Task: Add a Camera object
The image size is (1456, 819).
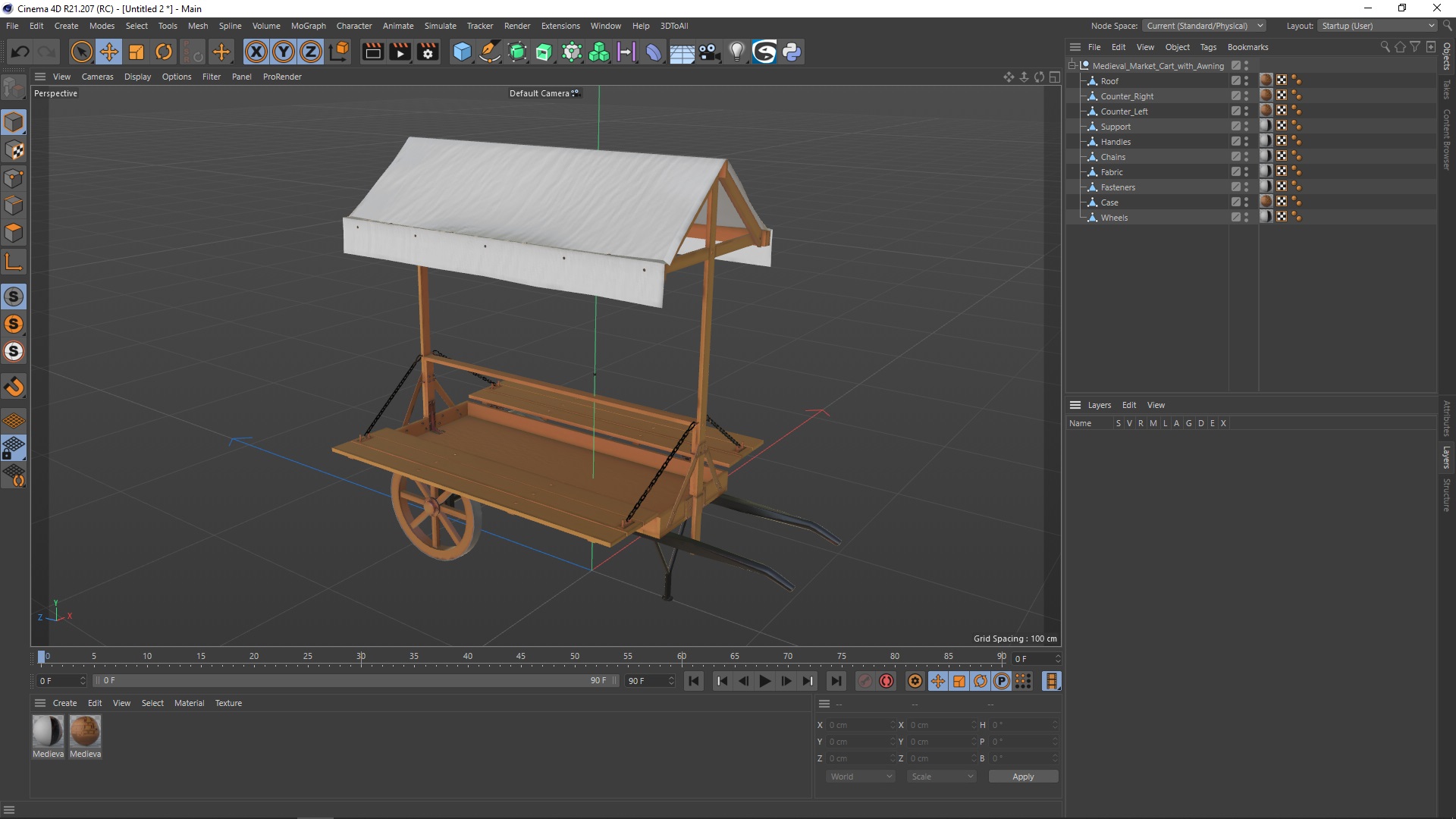Action: [x=709, y=52]
